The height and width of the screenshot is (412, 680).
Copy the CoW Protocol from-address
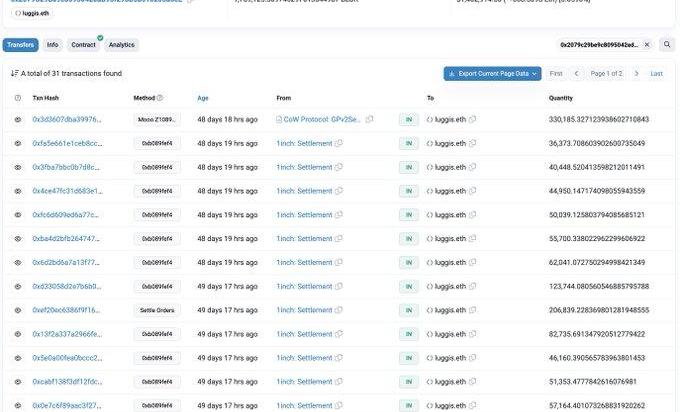369,119
